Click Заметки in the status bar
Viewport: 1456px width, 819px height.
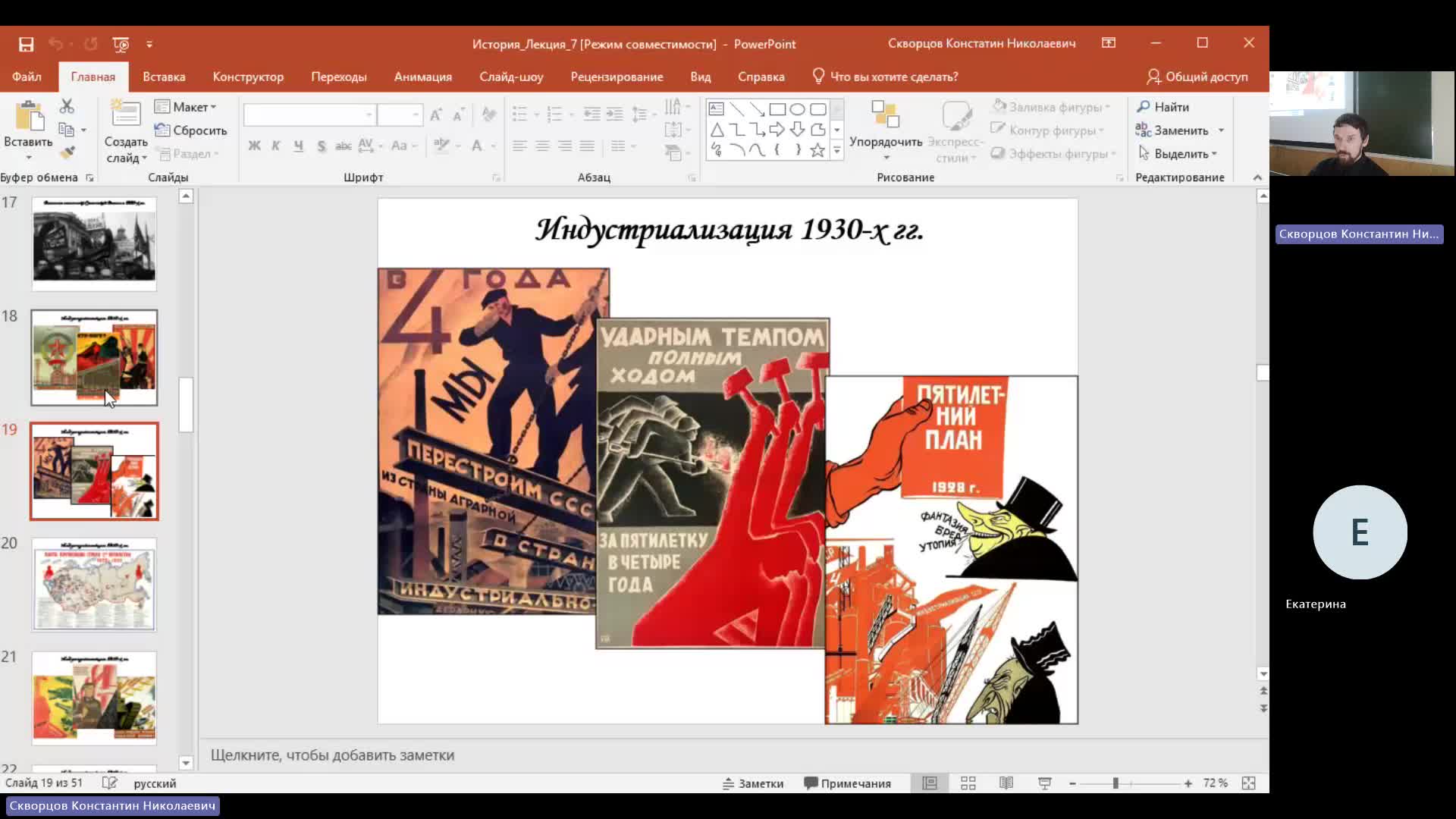click(753, 783)
